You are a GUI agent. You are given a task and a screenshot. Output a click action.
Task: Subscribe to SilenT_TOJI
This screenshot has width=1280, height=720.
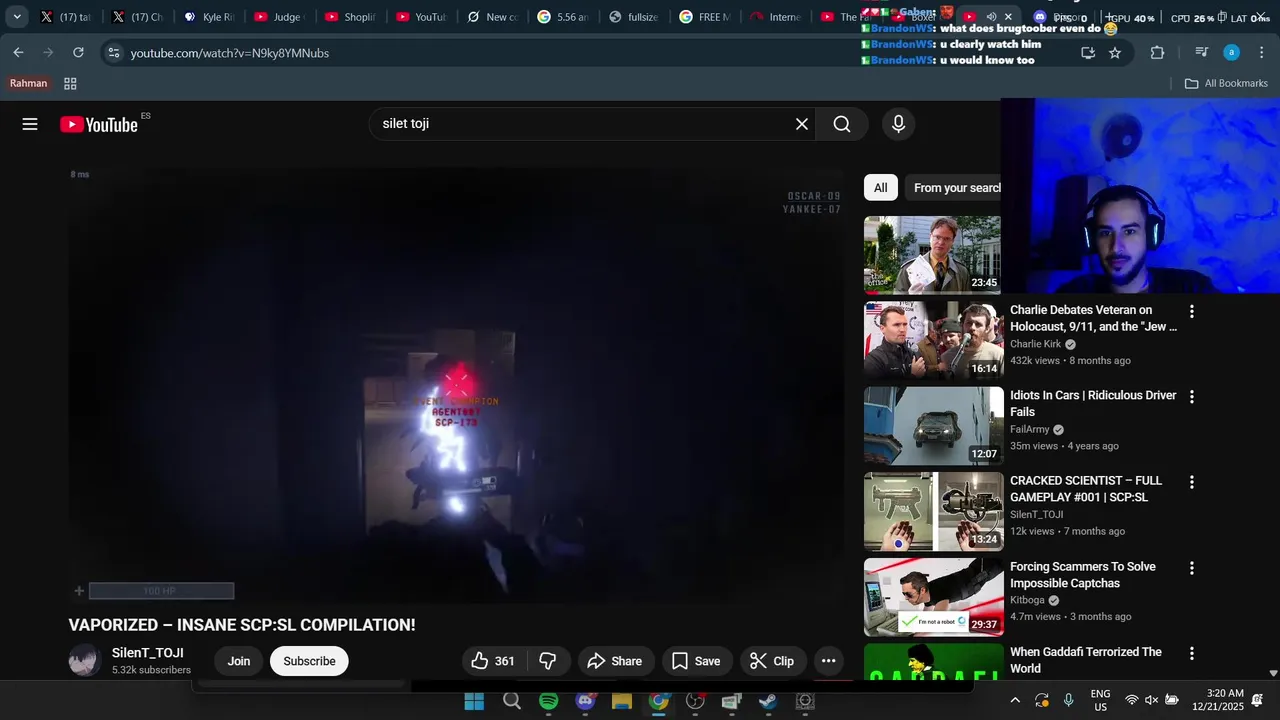point(309,661)
